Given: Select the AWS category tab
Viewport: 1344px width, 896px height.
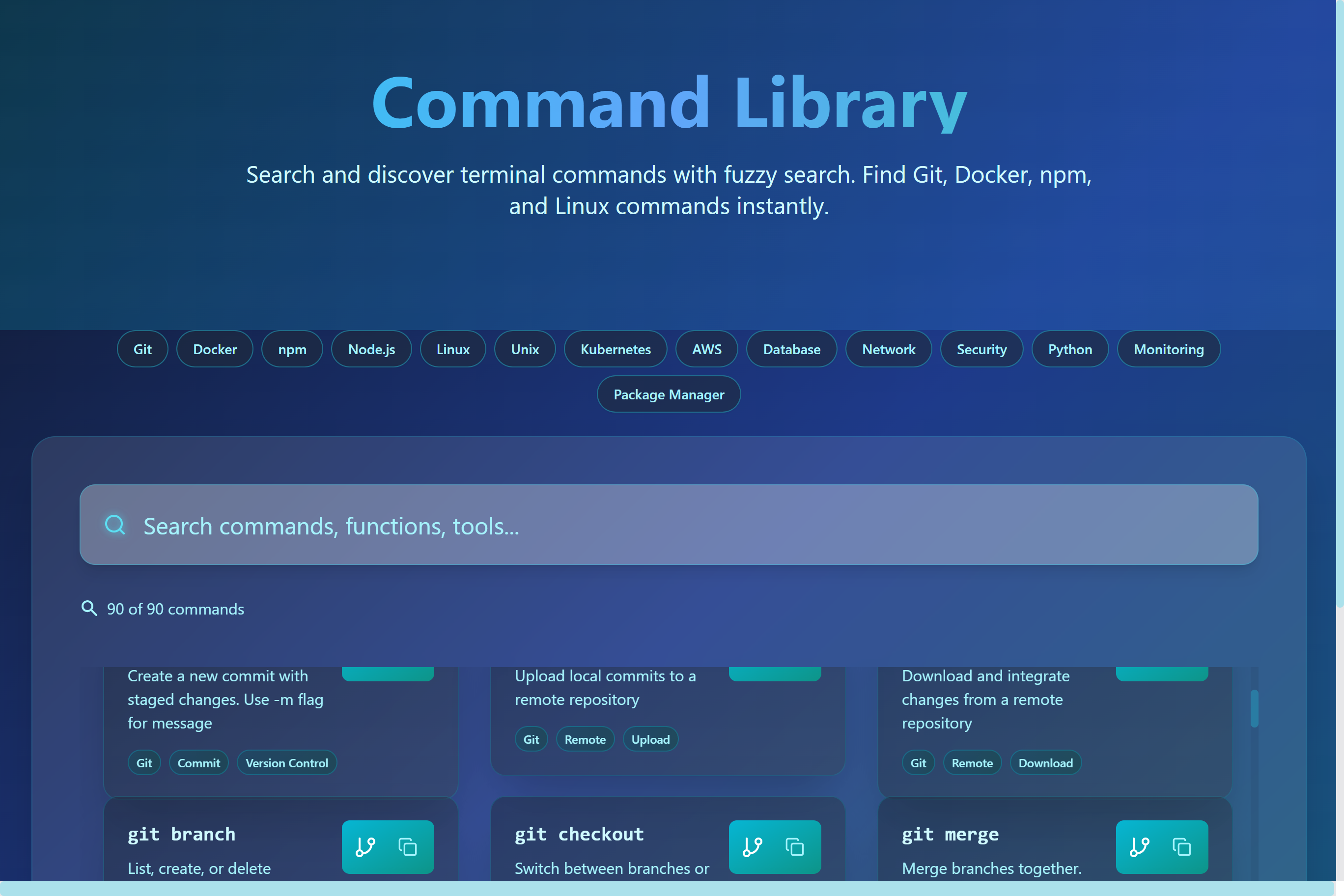Looking at the screenshot, I should point(706,349).
